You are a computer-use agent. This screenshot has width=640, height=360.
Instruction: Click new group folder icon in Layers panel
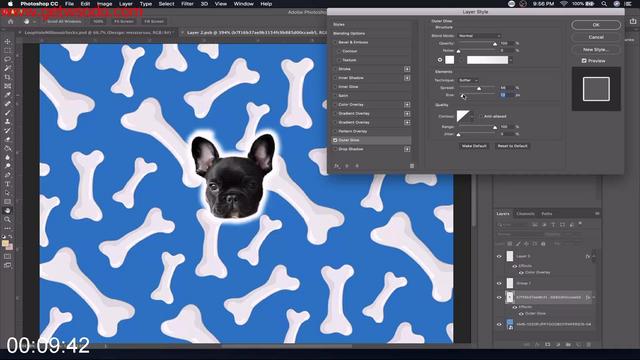click(x=568, y=344)
